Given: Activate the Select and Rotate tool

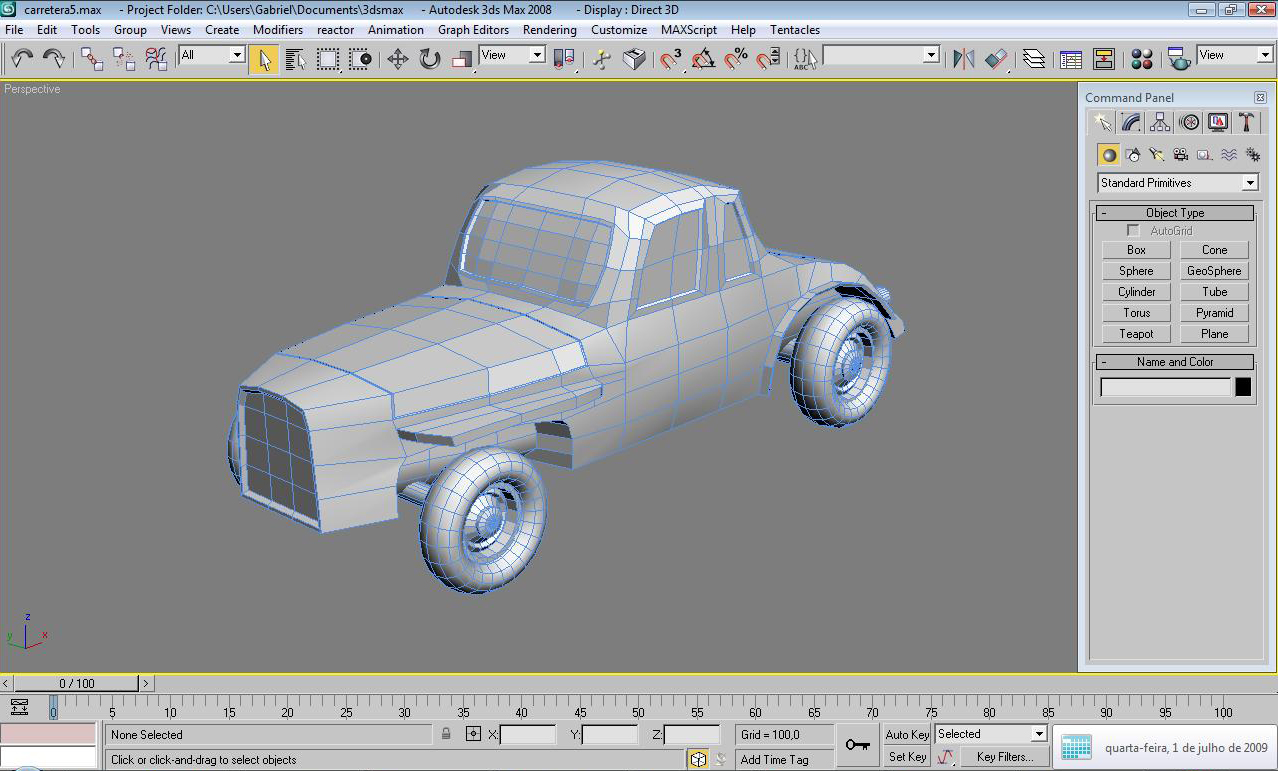Looking at the screenshot, I should coord(430,59).
